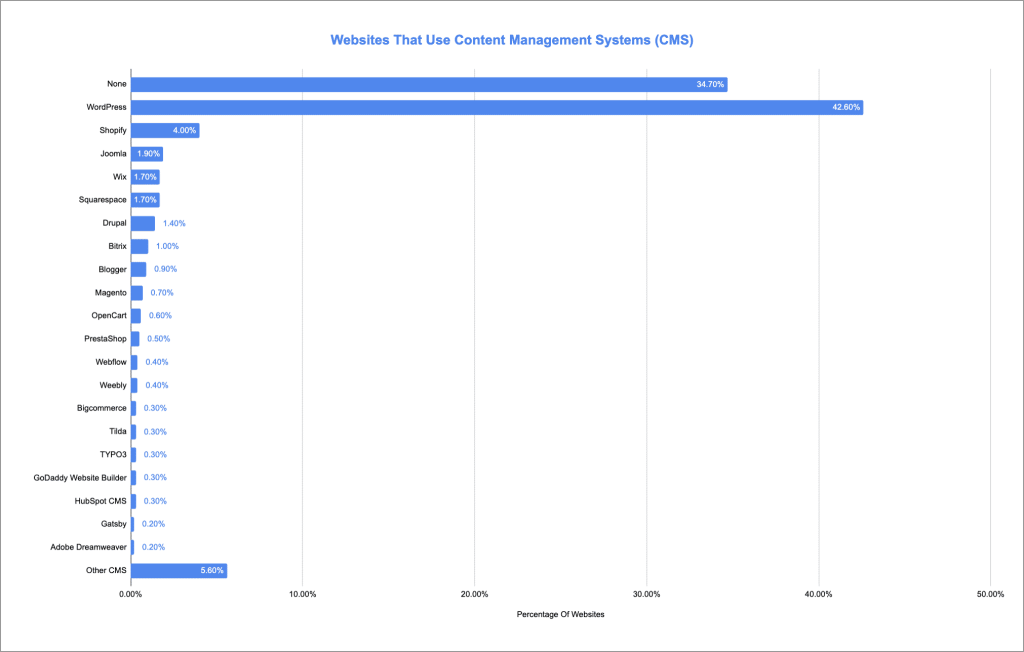This screenshot has width=1024, height=652.
Task: Click the Webflow category label
Action: click(x=111, y=362)
